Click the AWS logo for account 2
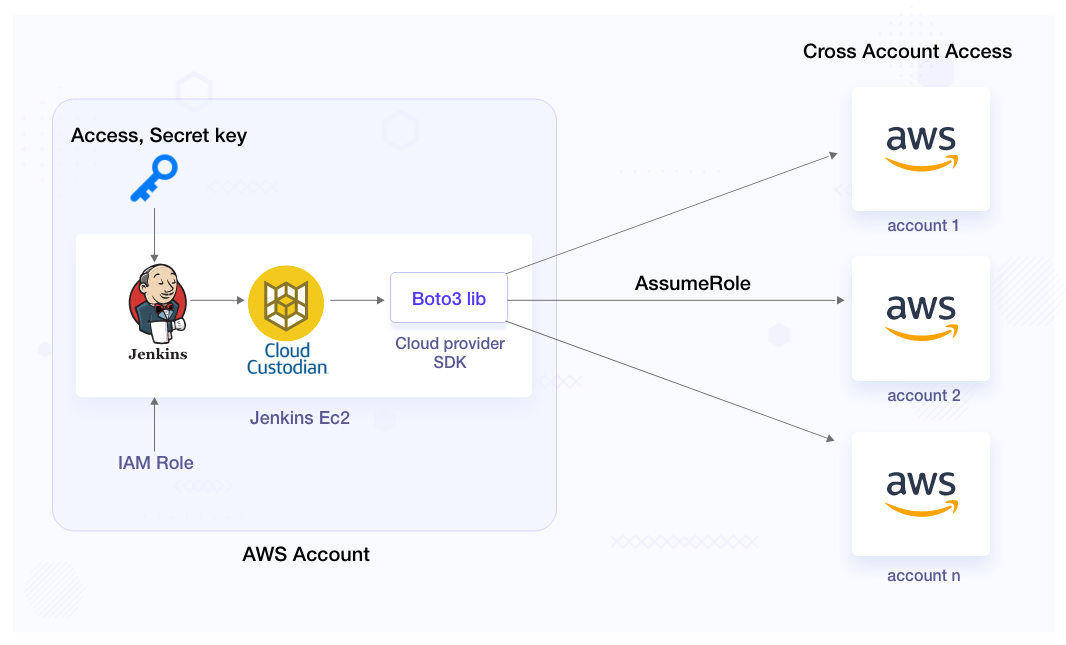The width and height of the screenshot is (1066, 645). (x=921, y=318)
